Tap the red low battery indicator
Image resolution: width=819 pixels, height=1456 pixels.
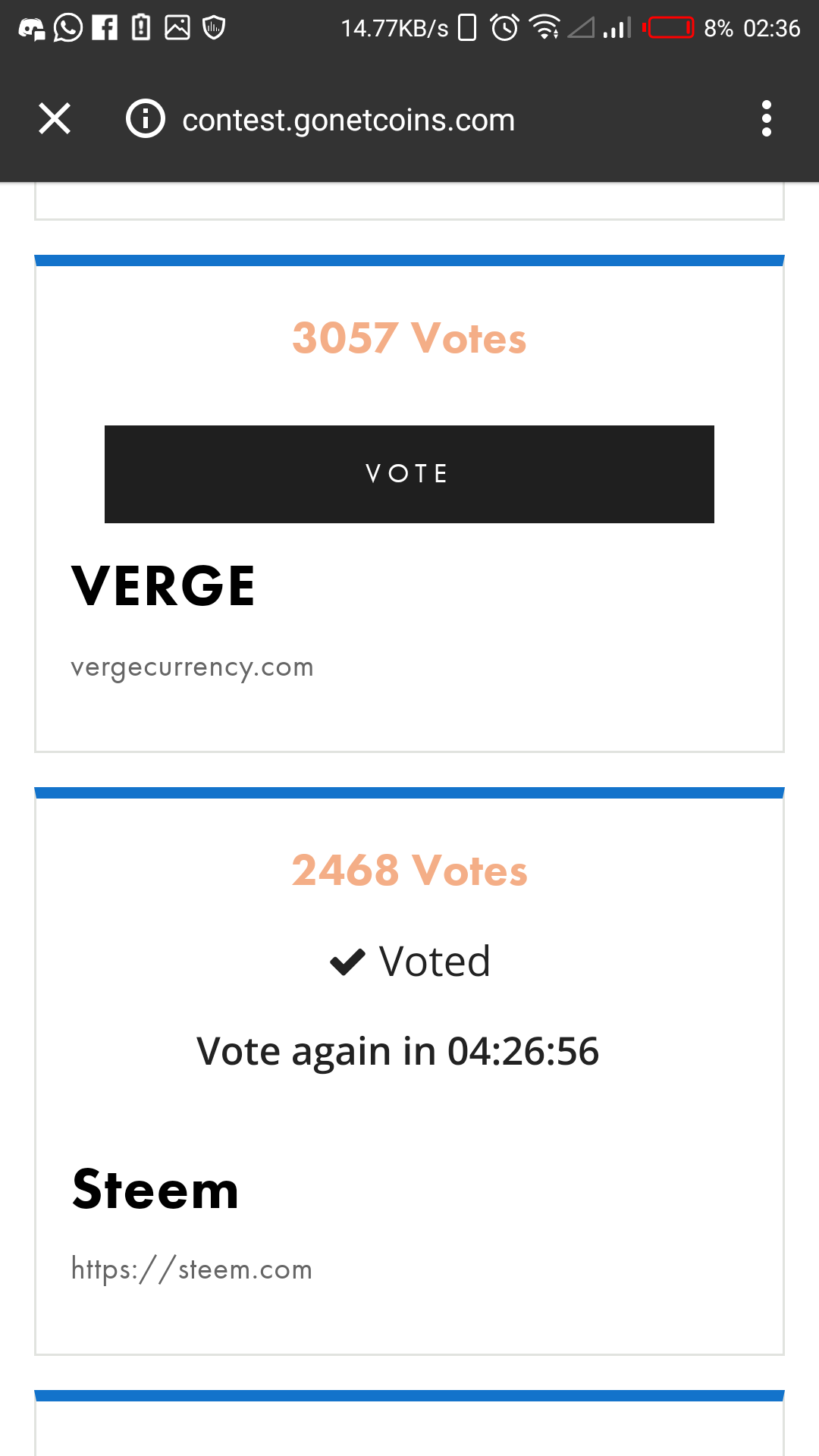pos(668,28)
